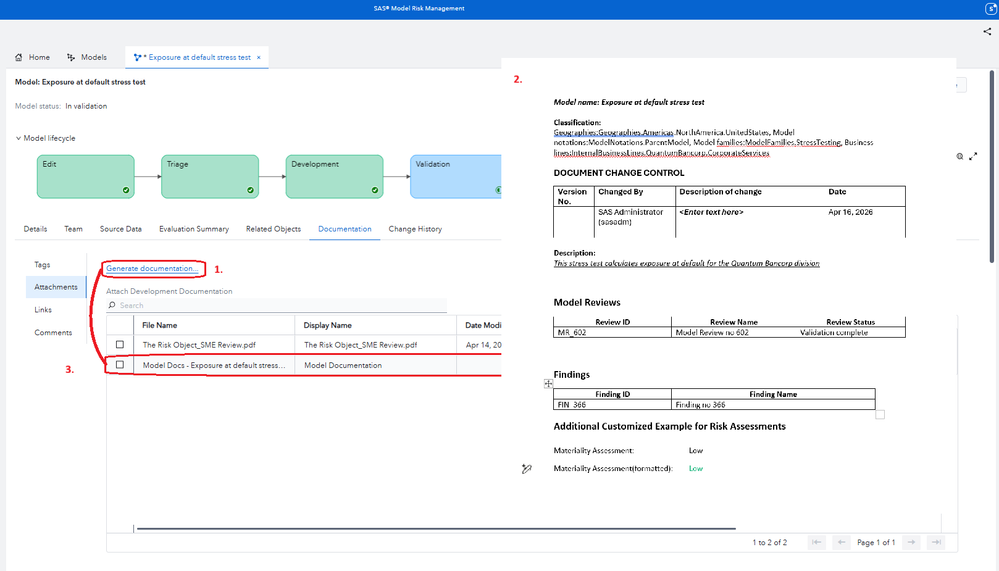The image size is (999, 571).
Task: Go to next page of attachments
Action: click(x=912, y=542)
